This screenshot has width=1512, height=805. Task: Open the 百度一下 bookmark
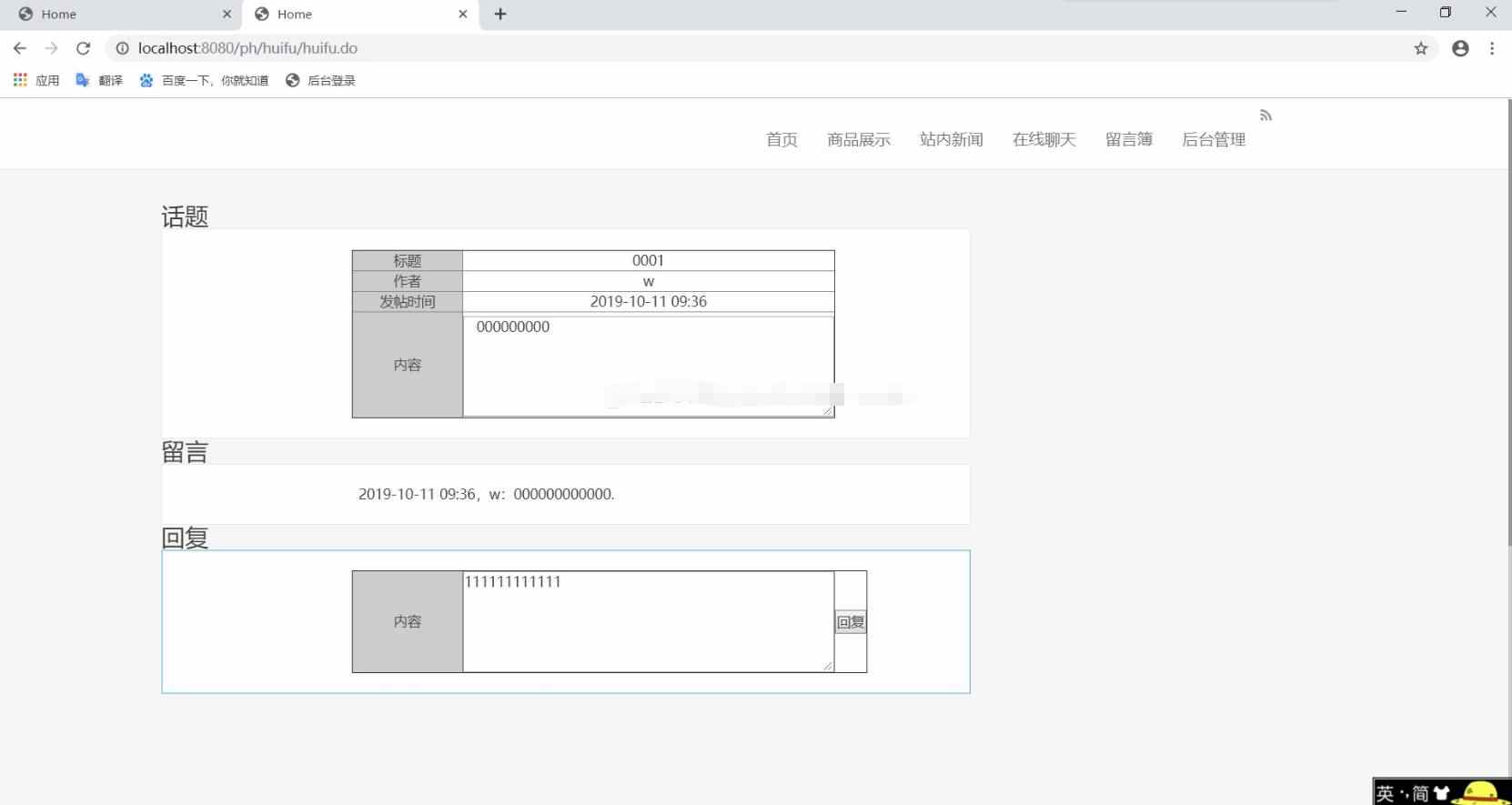204,80
